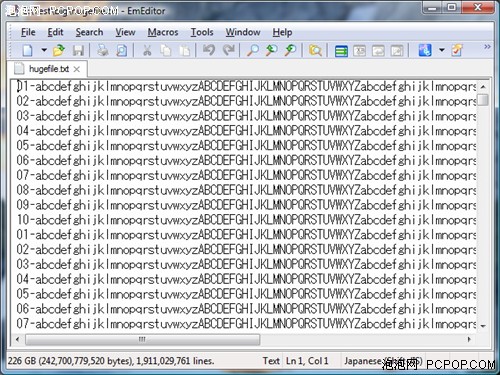The width and height of the screenshot is (500, 375).
Task: Open the File menu
Action: 28,32
